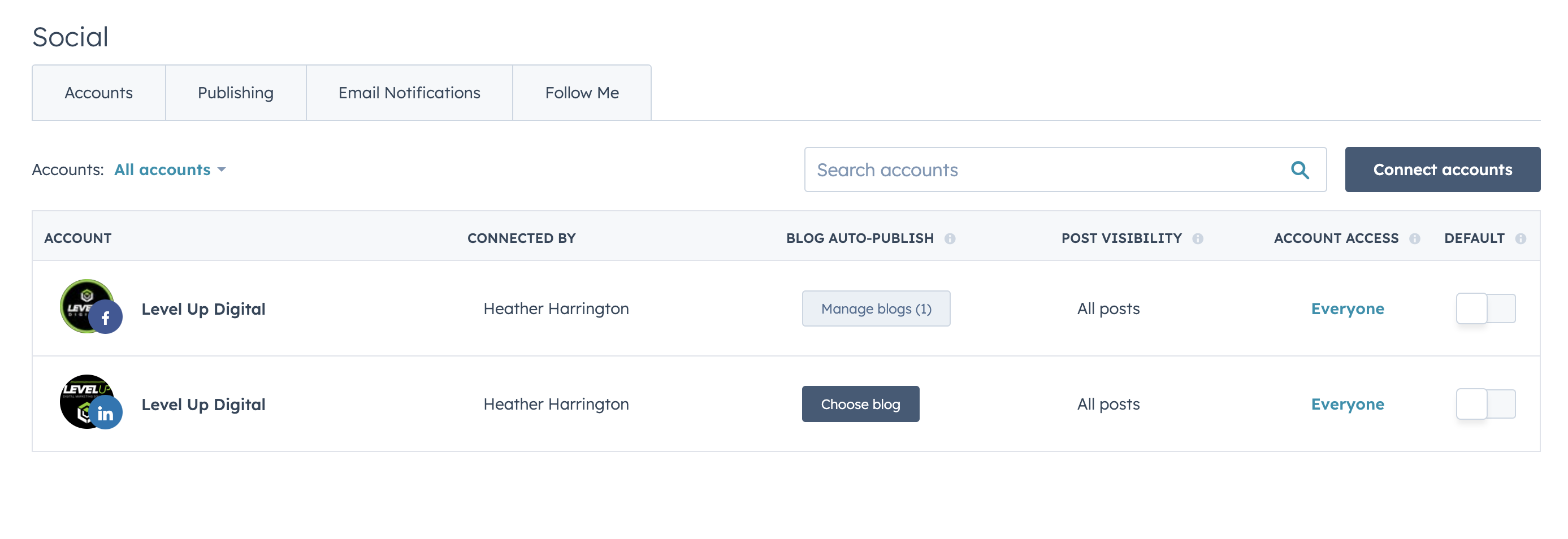Toggle default for the Facebook account

point(1485,308)
